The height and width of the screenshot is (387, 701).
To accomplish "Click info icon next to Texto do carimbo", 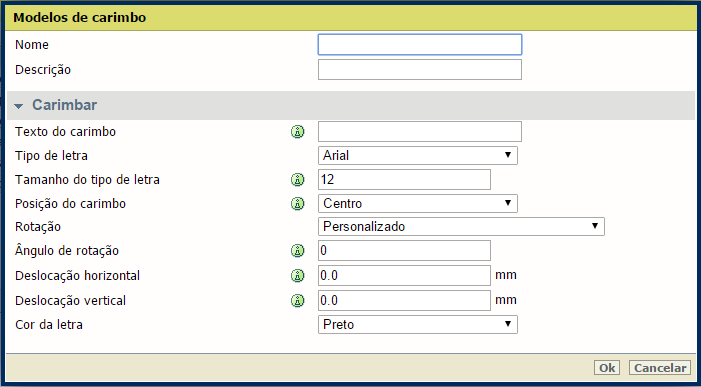I will 297,132.
